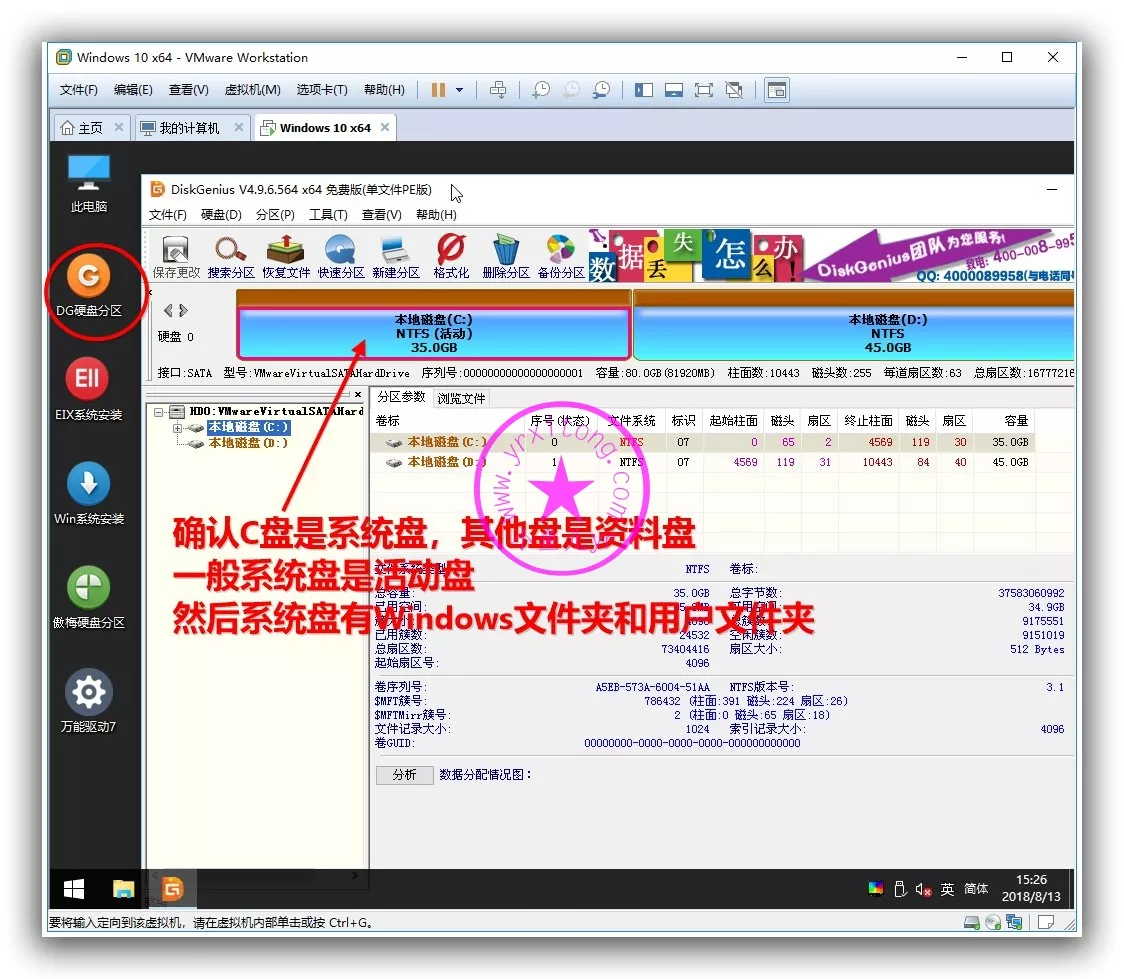Take a VMware snapshot via clock icon
1124x979 pixels.
[541, 90]
